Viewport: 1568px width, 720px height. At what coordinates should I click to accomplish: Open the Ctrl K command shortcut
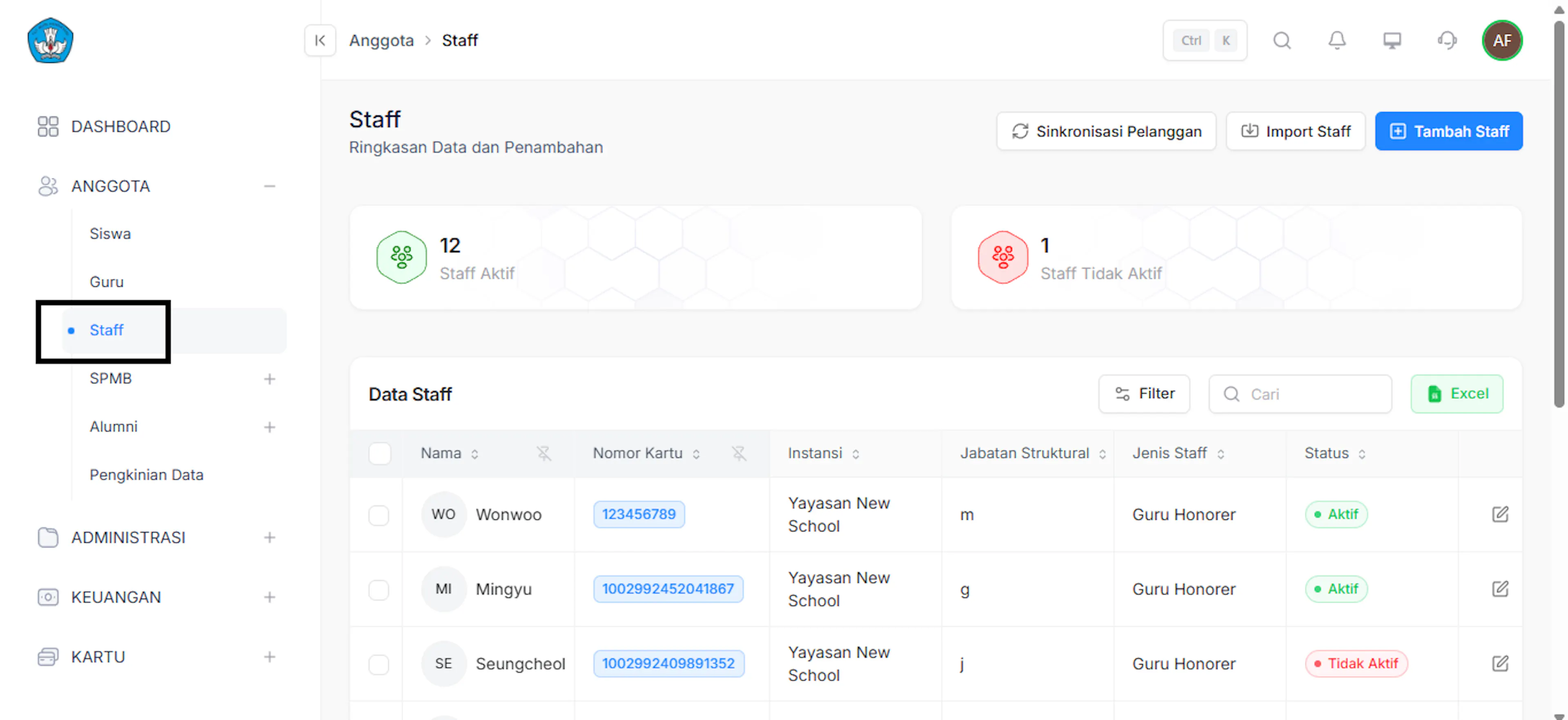coord(1205,40)
